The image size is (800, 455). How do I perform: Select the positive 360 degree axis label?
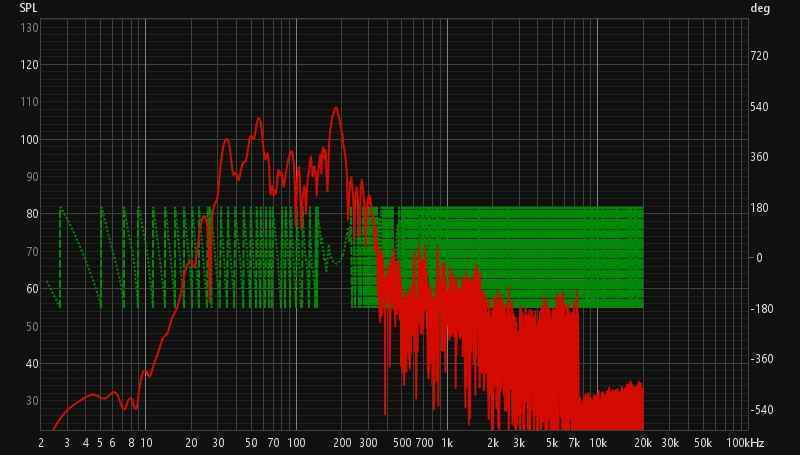click(759, 157)
